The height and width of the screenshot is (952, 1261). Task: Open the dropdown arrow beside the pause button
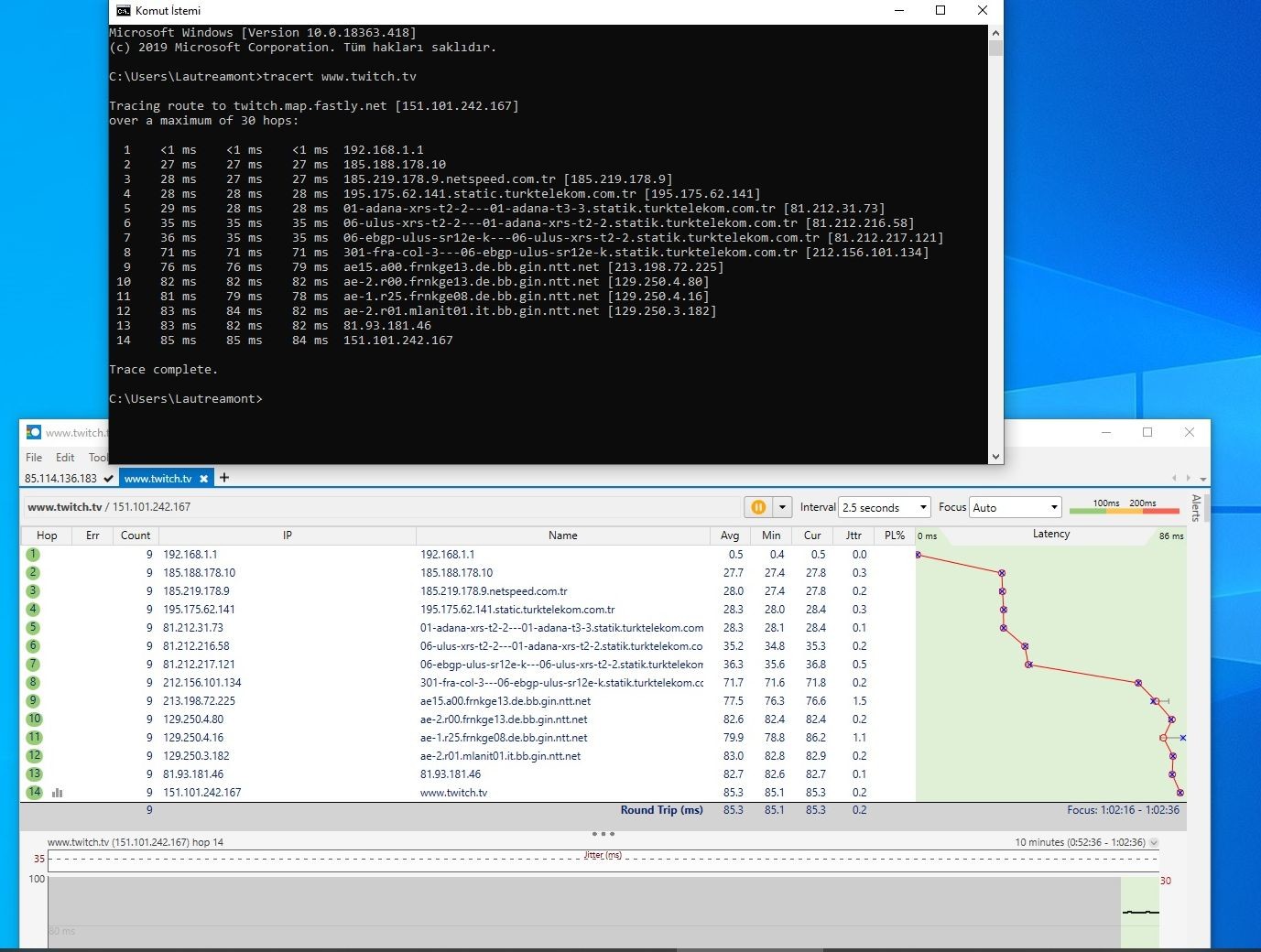tap(782, 507)
